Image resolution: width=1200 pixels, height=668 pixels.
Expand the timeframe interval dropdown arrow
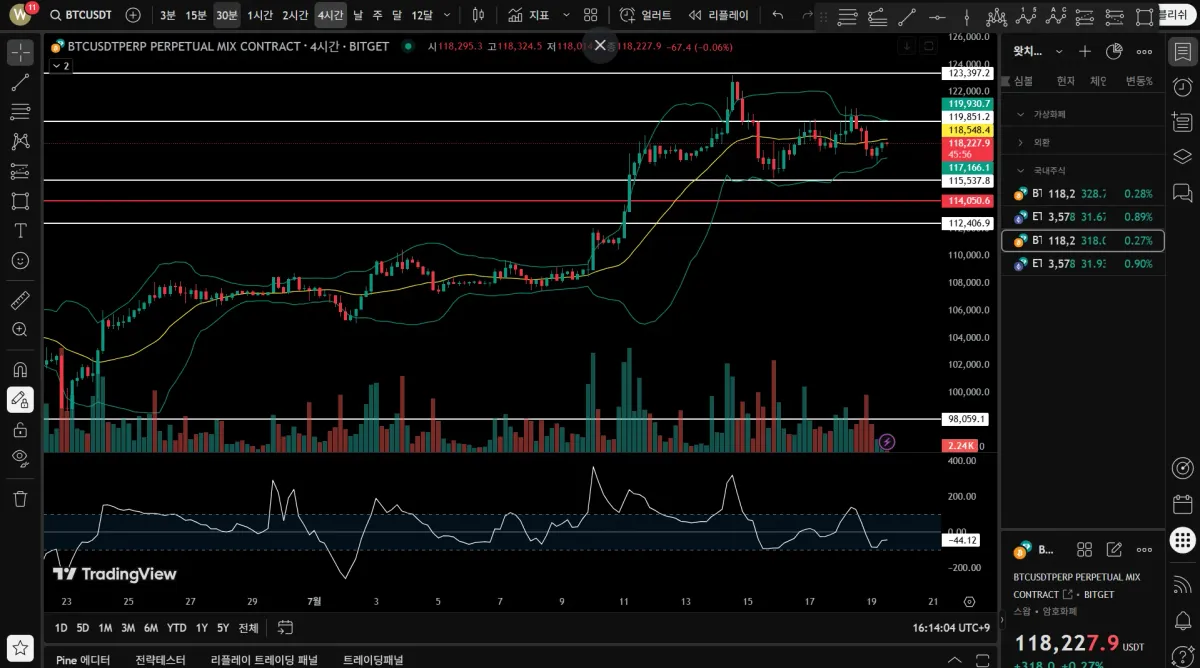447,15
